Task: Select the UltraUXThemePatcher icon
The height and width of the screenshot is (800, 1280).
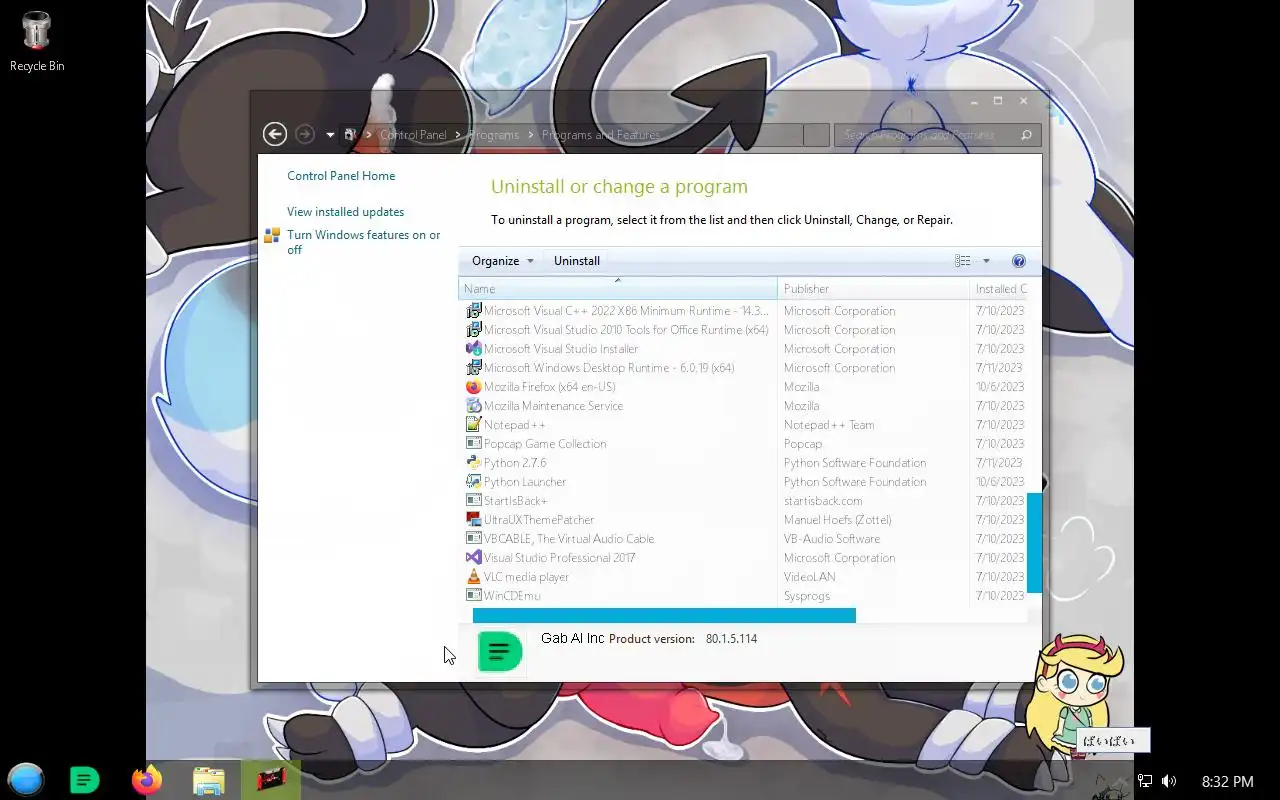Action: point(474,520)
